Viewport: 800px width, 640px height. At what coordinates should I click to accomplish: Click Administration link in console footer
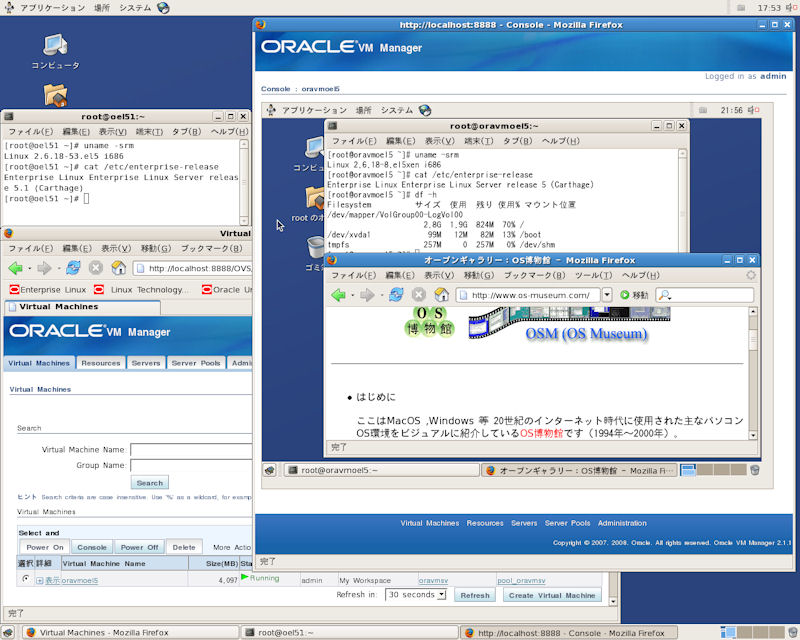pos(622,523)
